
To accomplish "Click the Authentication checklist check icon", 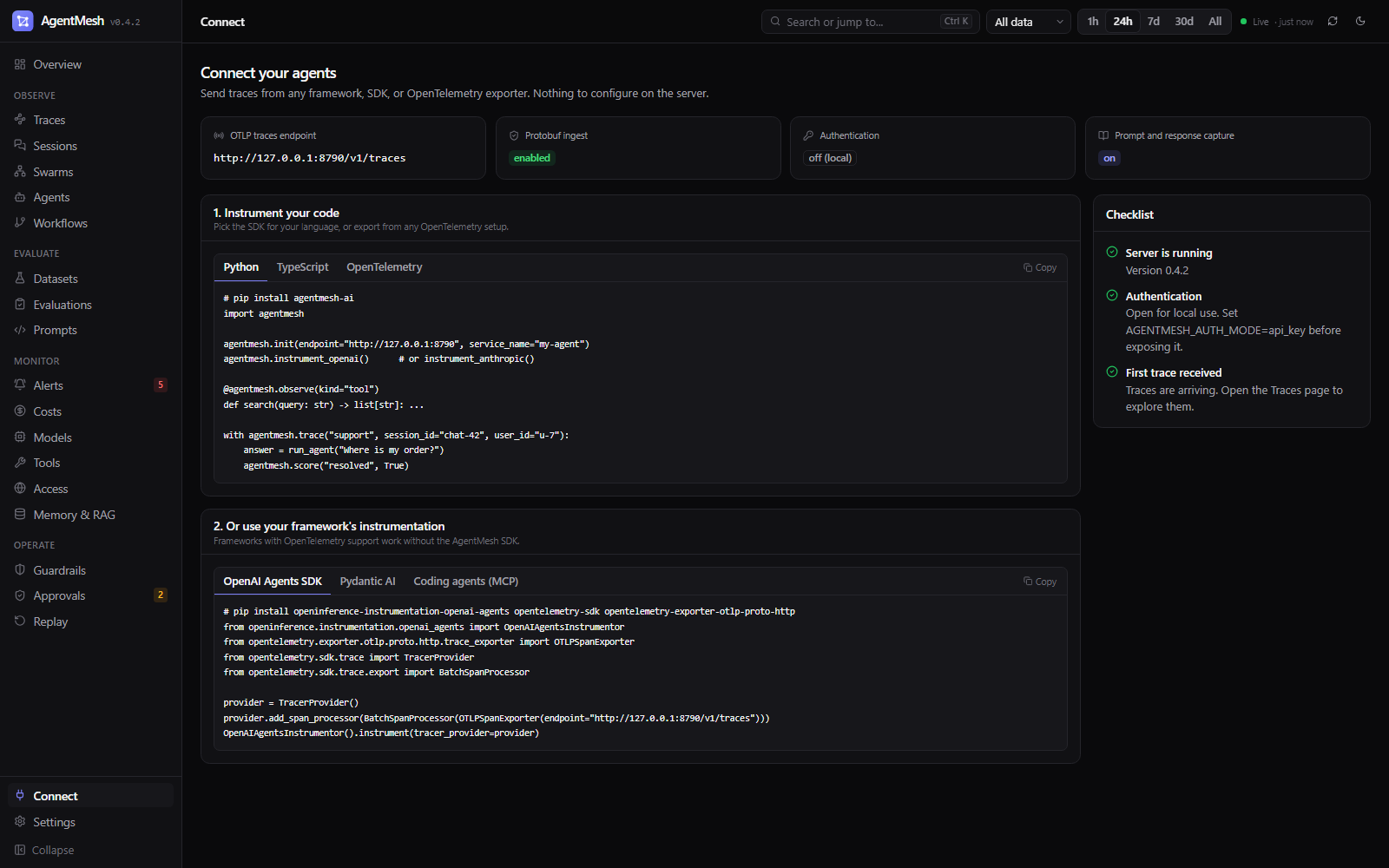I will pos(1112,296).
